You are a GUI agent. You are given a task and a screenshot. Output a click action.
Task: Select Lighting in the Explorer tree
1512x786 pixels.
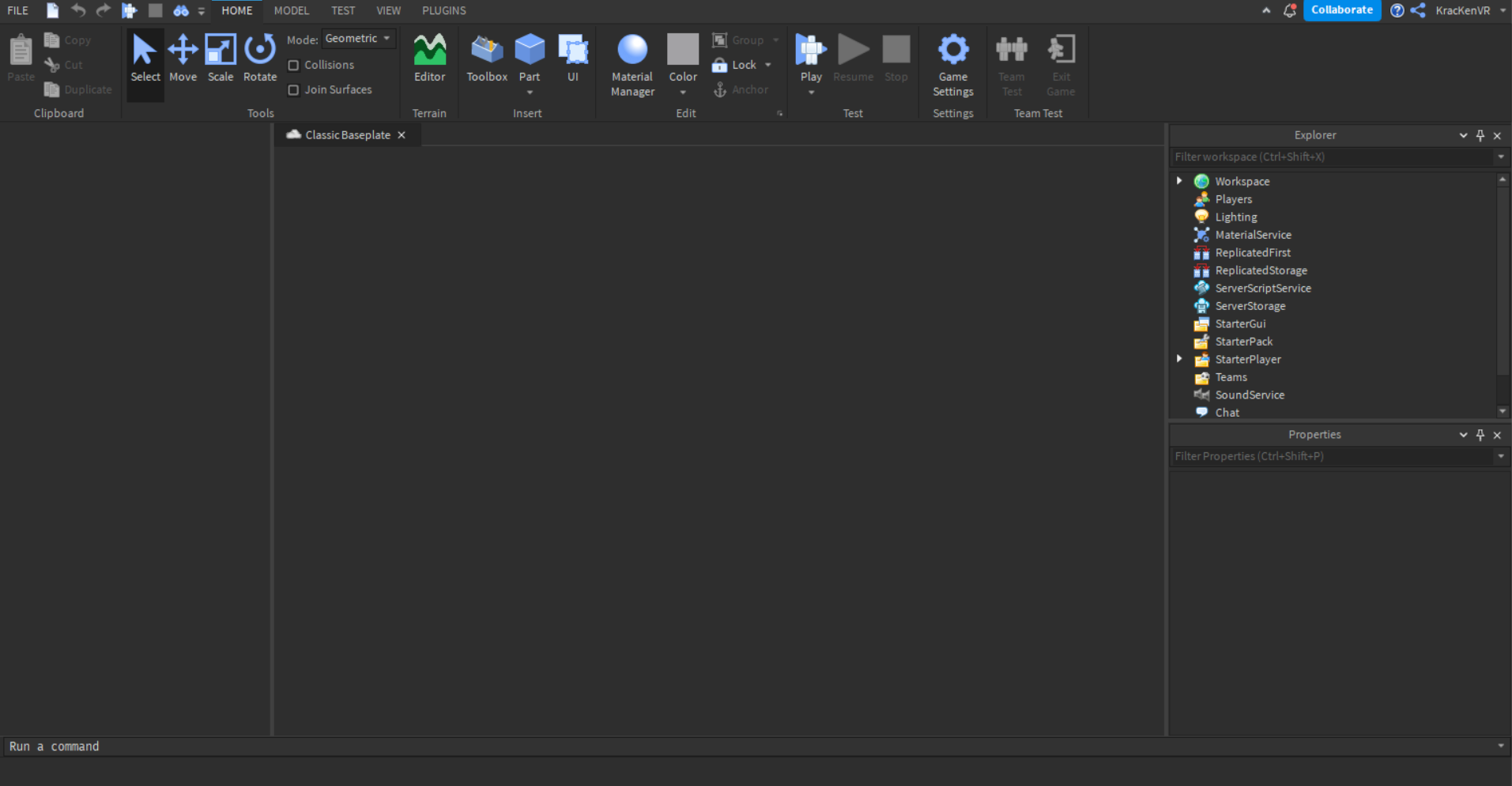[x=1236, y=217]
